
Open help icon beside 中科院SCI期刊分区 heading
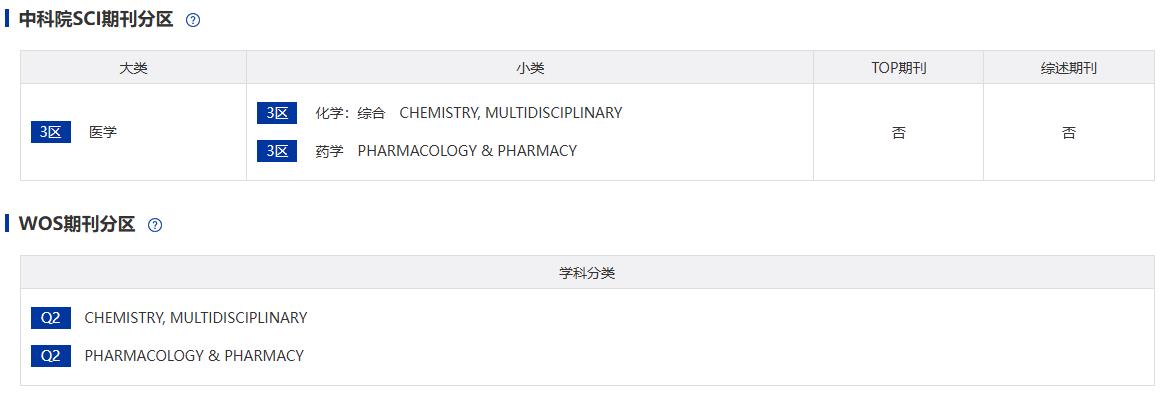tap(193, 20)
